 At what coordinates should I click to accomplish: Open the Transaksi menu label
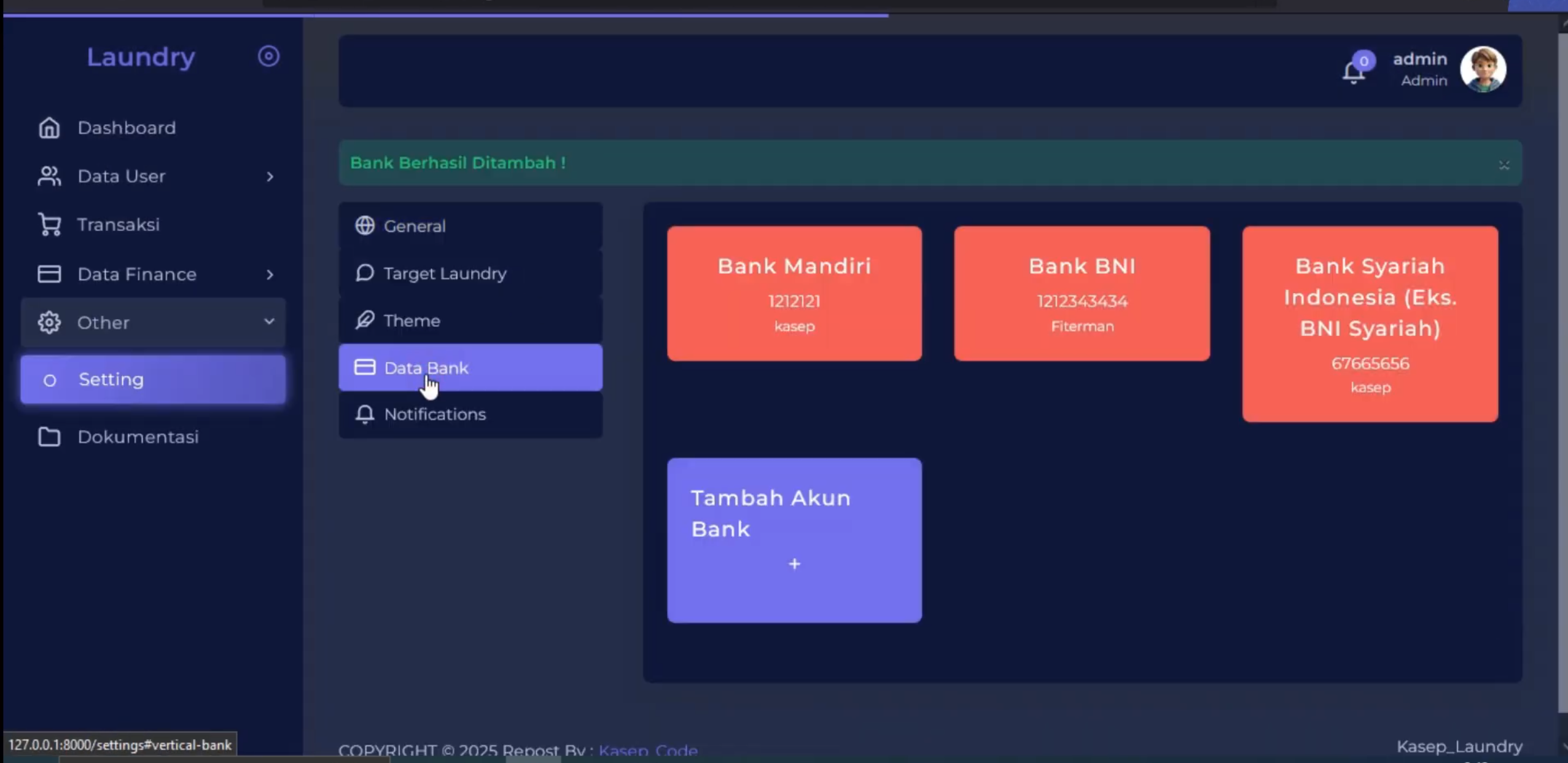(x=119, y=225)
